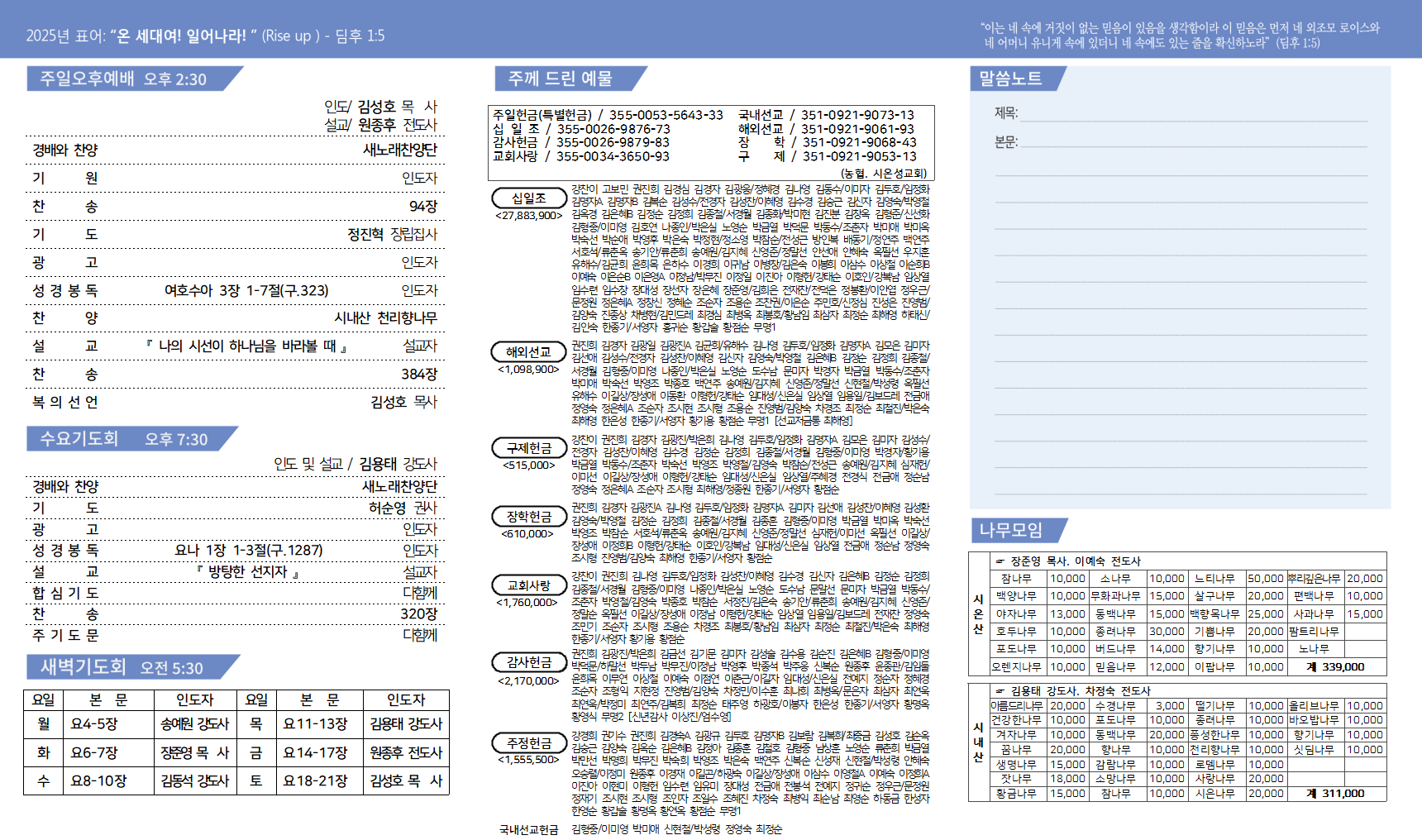Click the '국내선교헌금' label at page bottom
This screenshot has width=1422, height=840.
(529, 829)
